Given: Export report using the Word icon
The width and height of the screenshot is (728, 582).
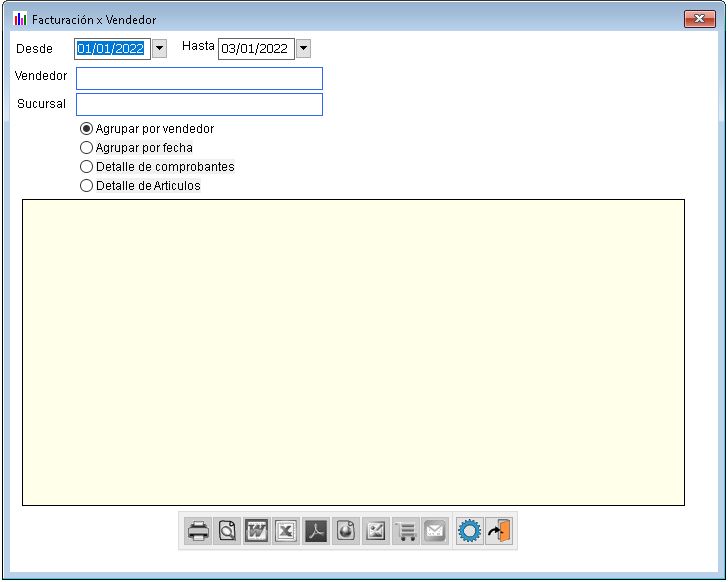Looking at the screenshot, I should pyautogui.click(x=256, y=531).
